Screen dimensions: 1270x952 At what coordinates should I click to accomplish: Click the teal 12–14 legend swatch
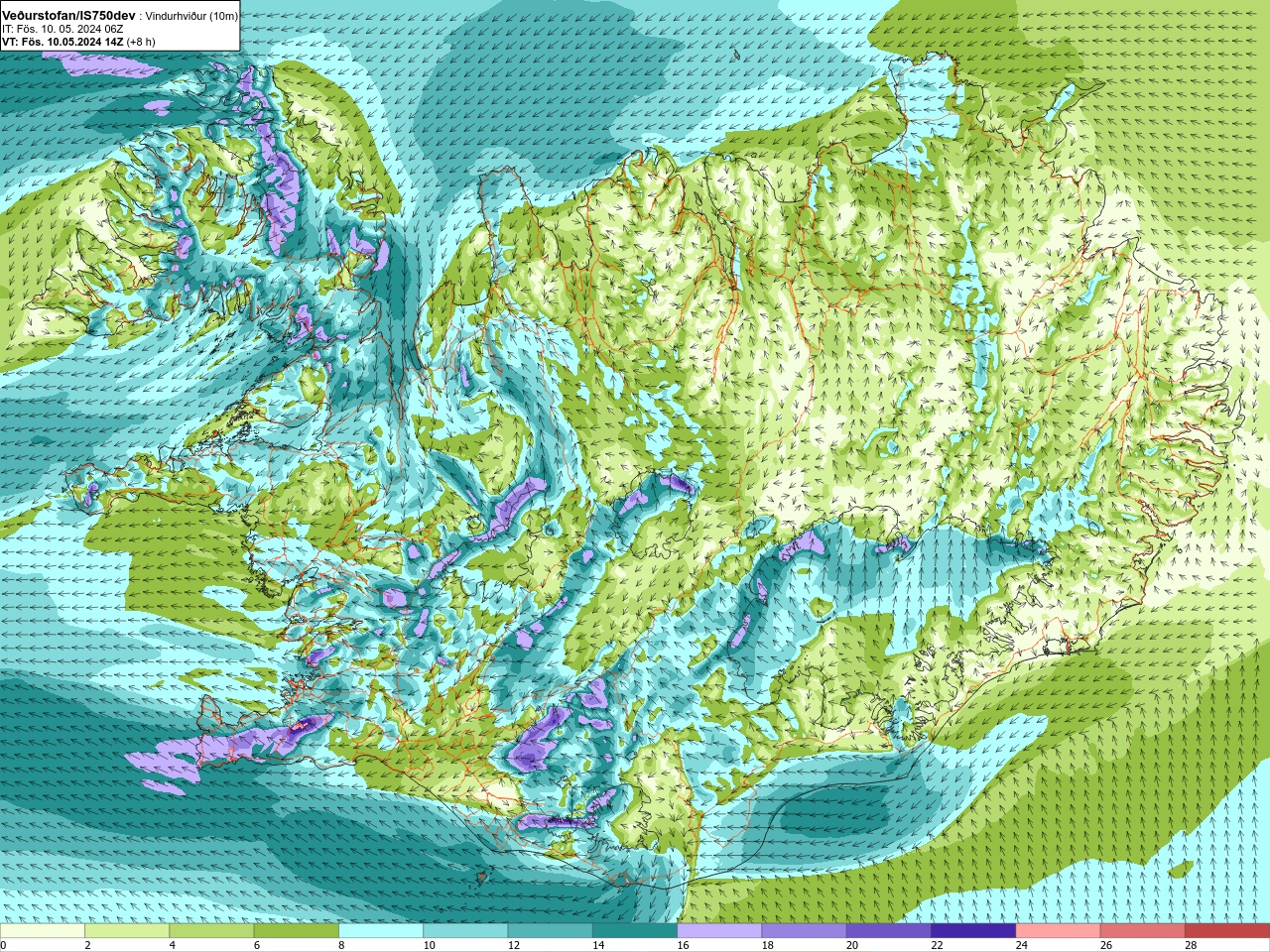click(x=550, y=931)
